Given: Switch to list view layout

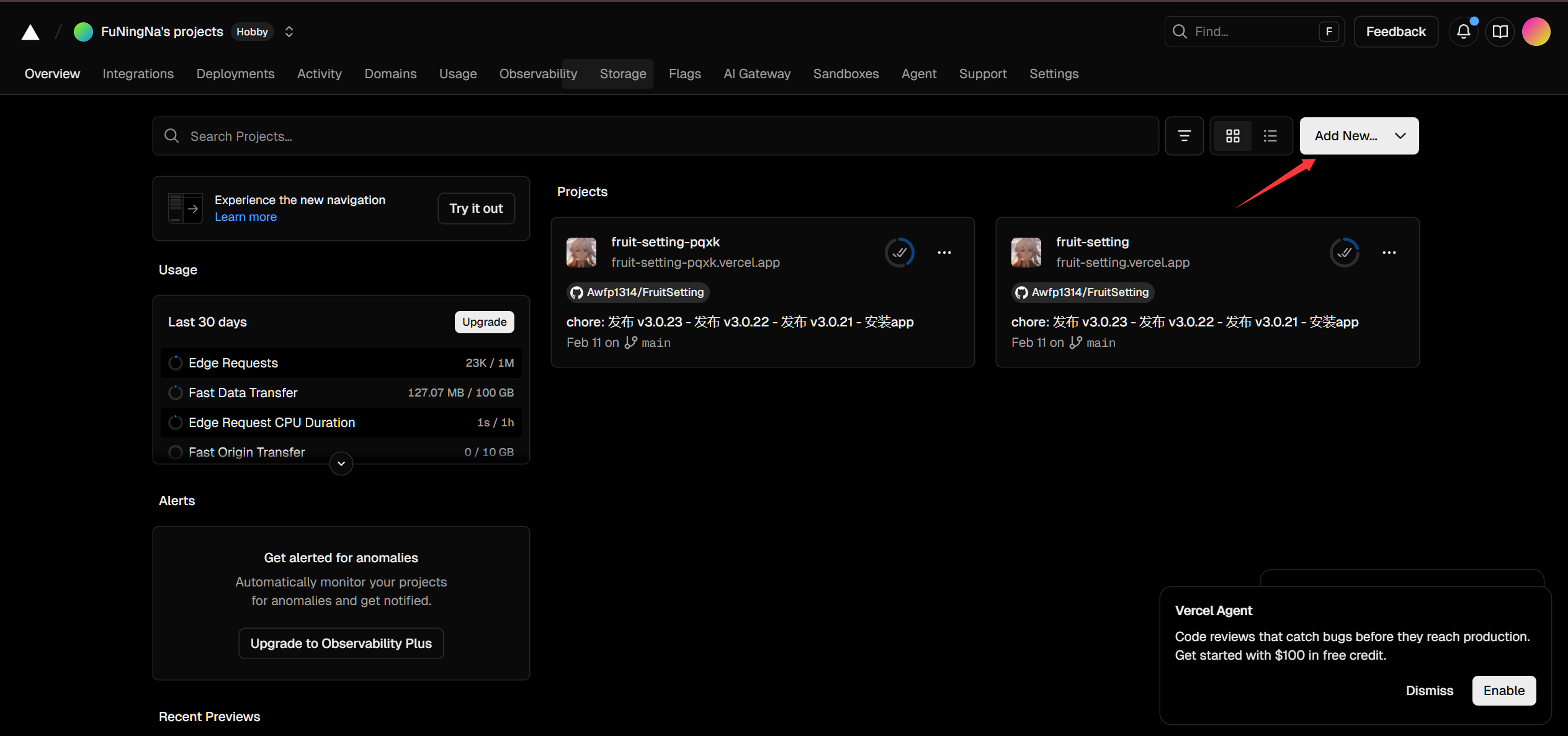Looking at the screenshot, I should [1270, 136].
